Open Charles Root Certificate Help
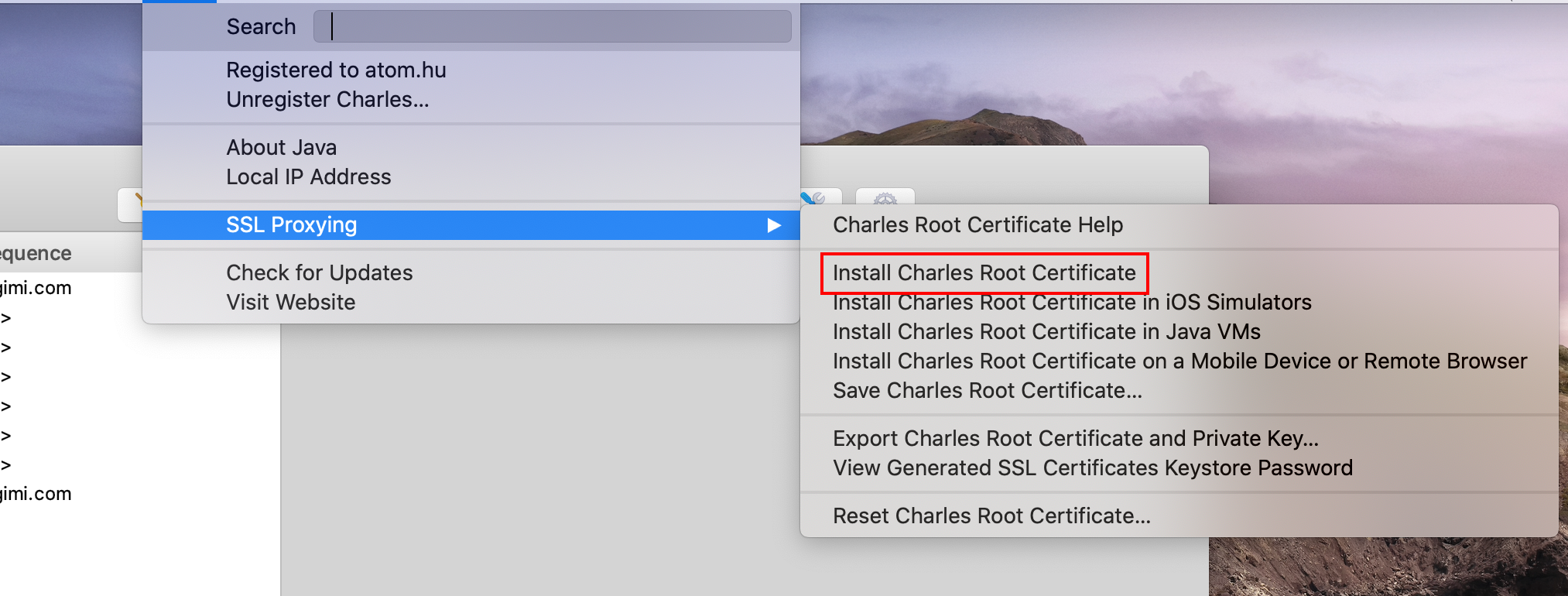 pyautogui.click(x=977, y=225)
